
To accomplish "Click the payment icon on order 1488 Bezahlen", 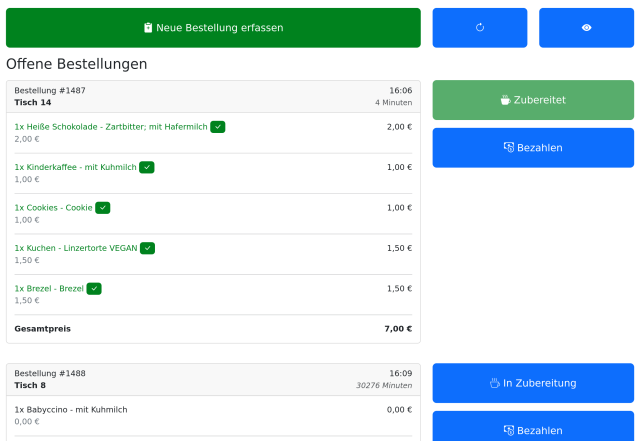I will 509,430.
